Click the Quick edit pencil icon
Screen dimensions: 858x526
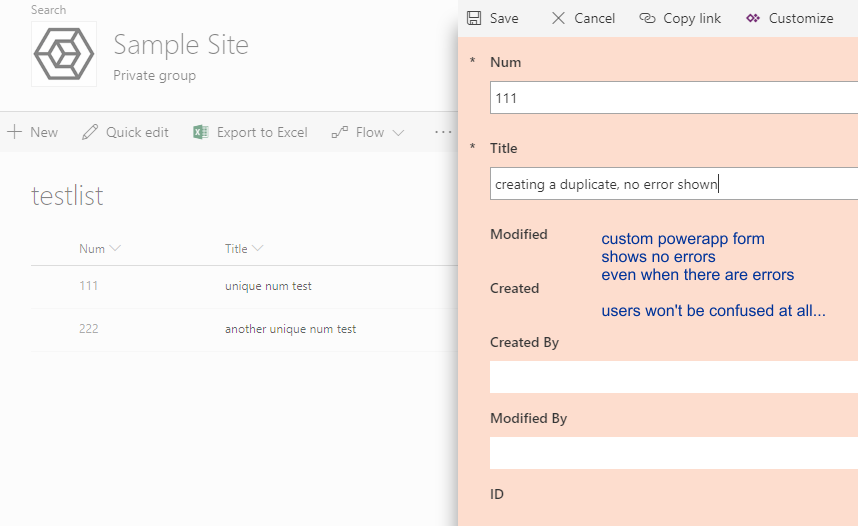(x=91, y=132)
